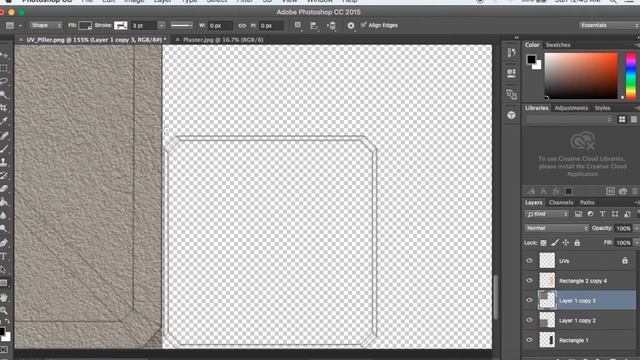Click the path operations icon
Viewport: 640px width, 360px height.
coord(298,25)
